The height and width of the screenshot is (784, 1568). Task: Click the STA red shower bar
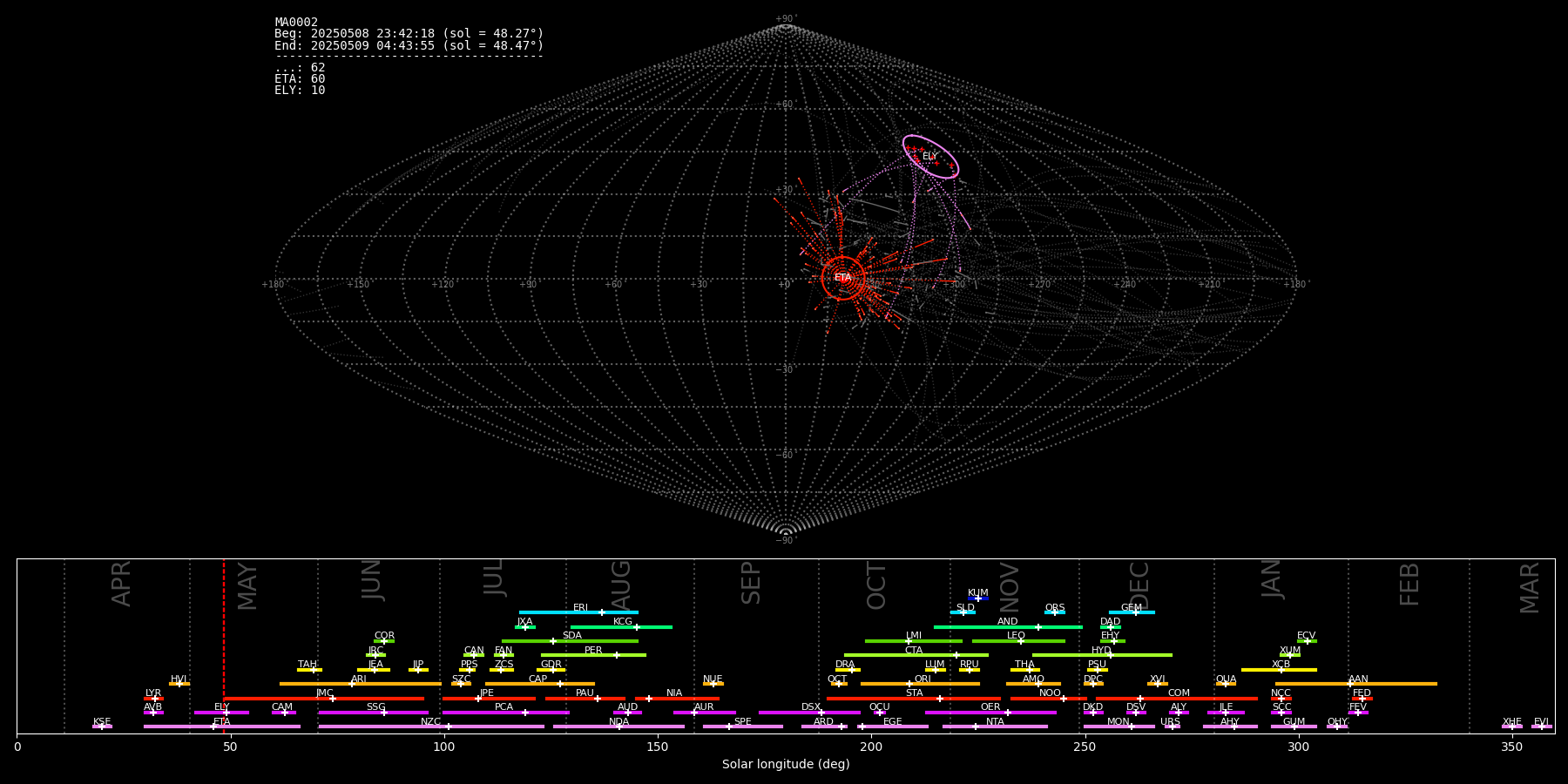(x=914, y=699)
